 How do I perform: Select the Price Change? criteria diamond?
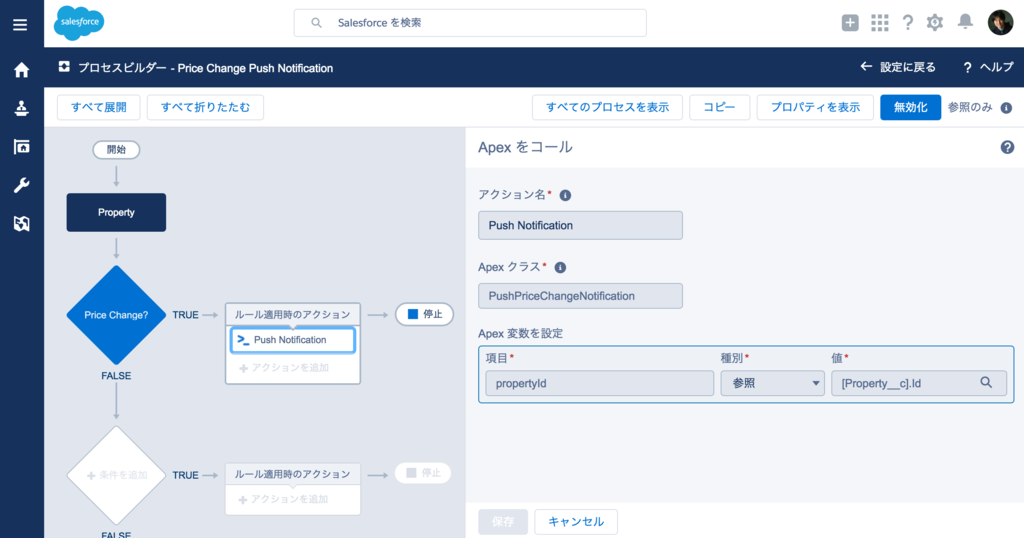point(116,315)
